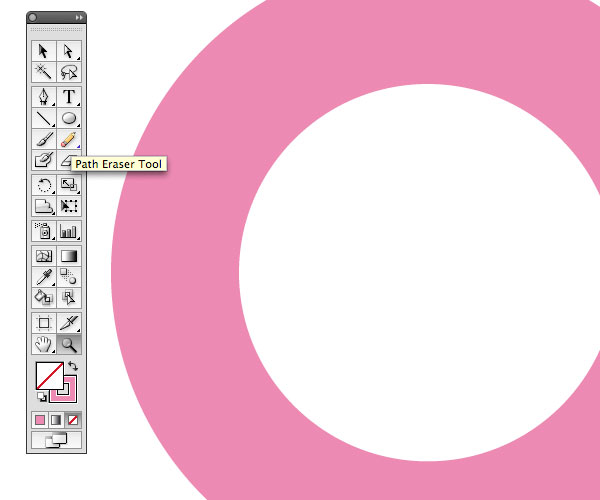
Task: Pick the Lasso tool
Action: click(x=69, y=72)
